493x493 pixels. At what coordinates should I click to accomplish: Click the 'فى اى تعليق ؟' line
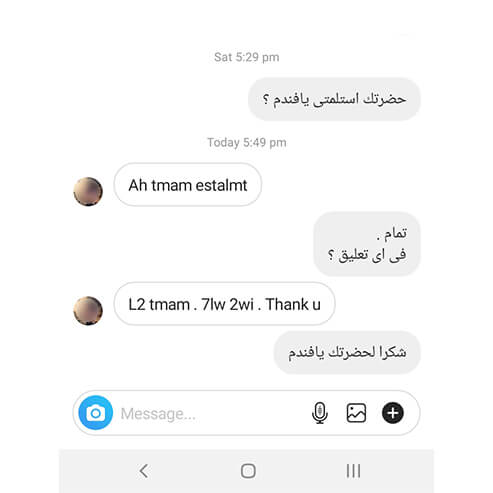[x=367, y=255]
